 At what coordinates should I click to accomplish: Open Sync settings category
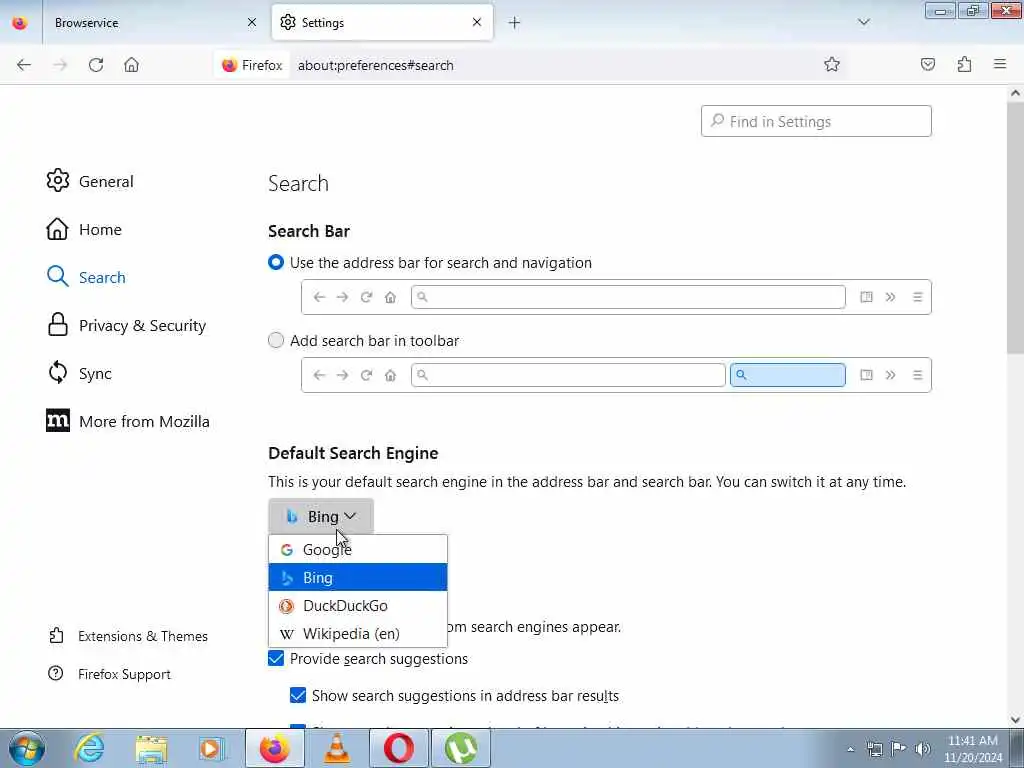(79, 373)
